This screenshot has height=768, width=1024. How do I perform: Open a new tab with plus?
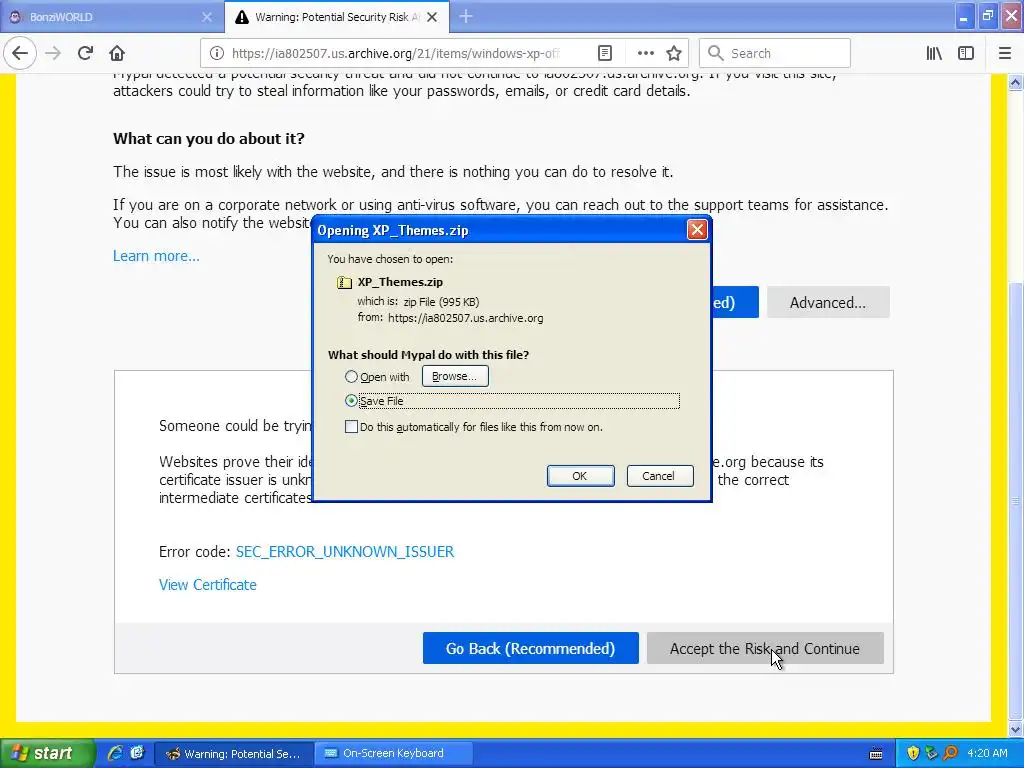466,16
